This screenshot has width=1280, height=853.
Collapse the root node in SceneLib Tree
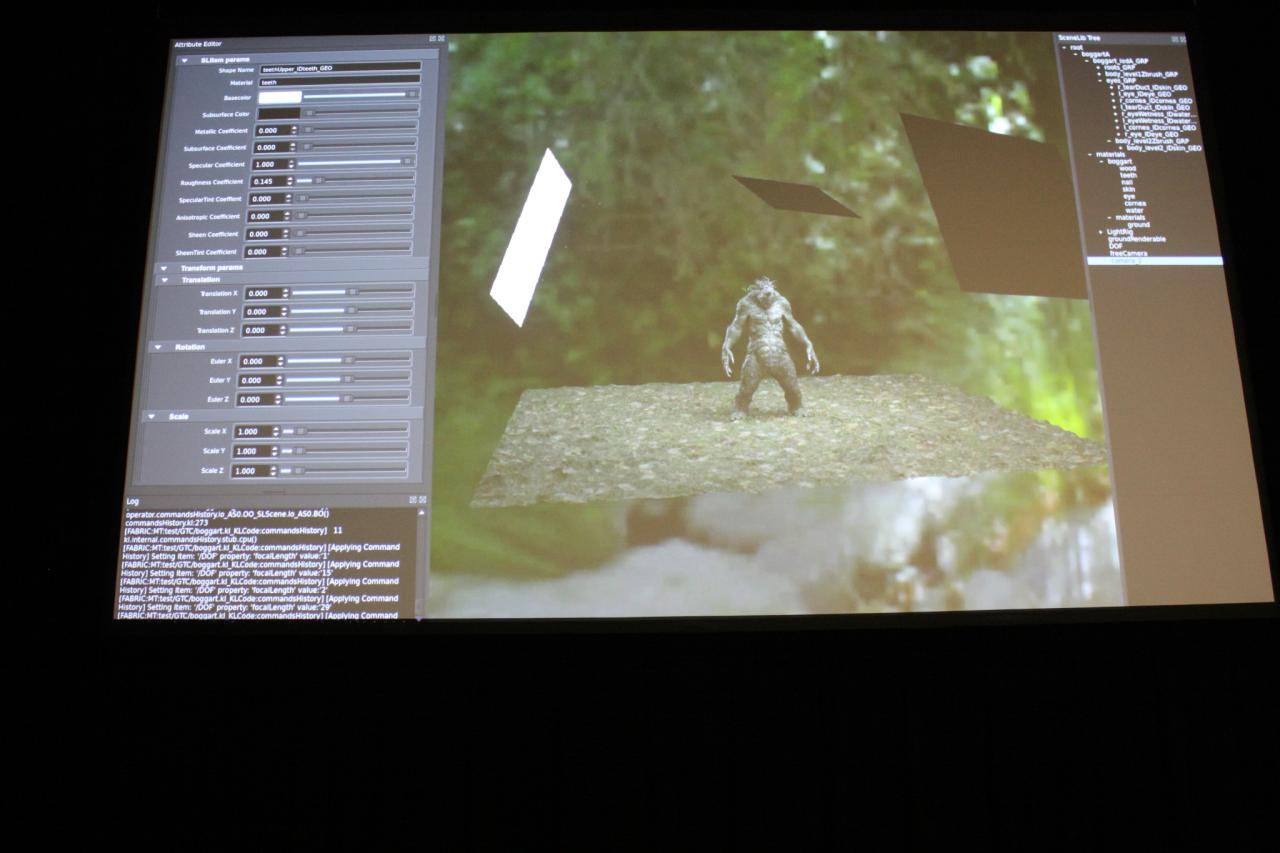tap(1064, 47)
